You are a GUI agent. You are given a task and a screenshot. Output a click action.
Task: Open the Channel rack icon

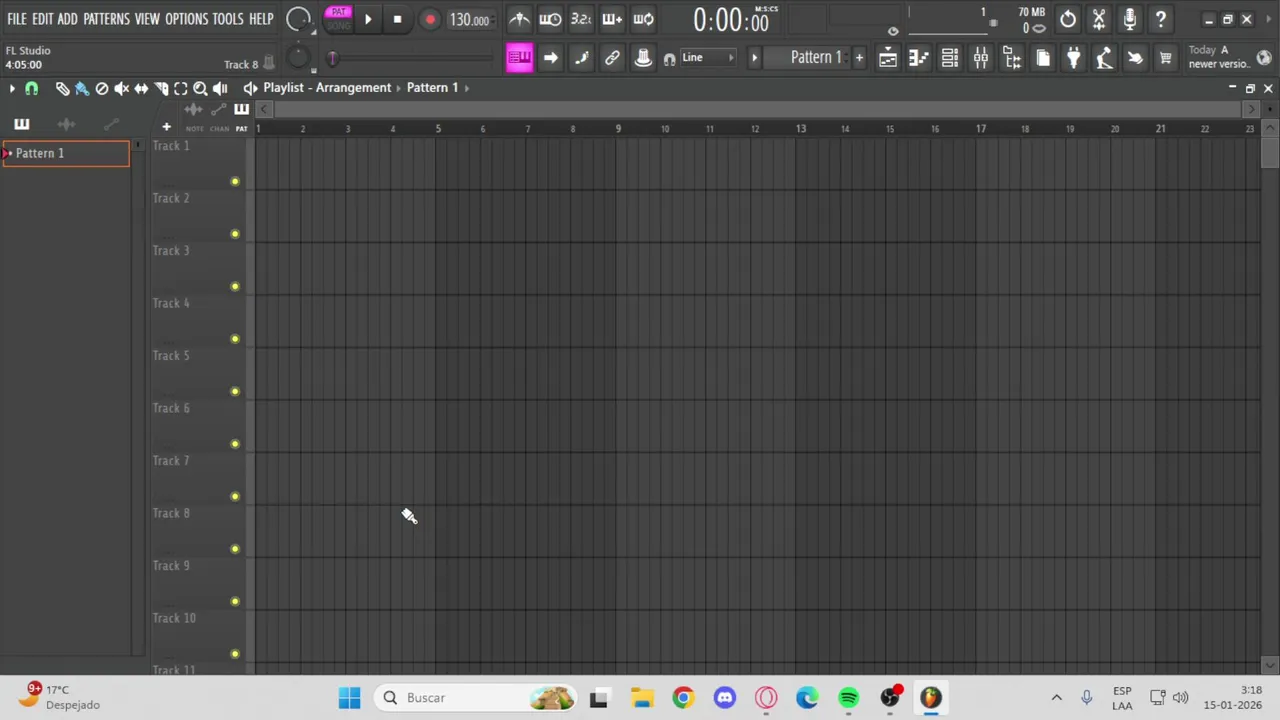pos(949,58)
